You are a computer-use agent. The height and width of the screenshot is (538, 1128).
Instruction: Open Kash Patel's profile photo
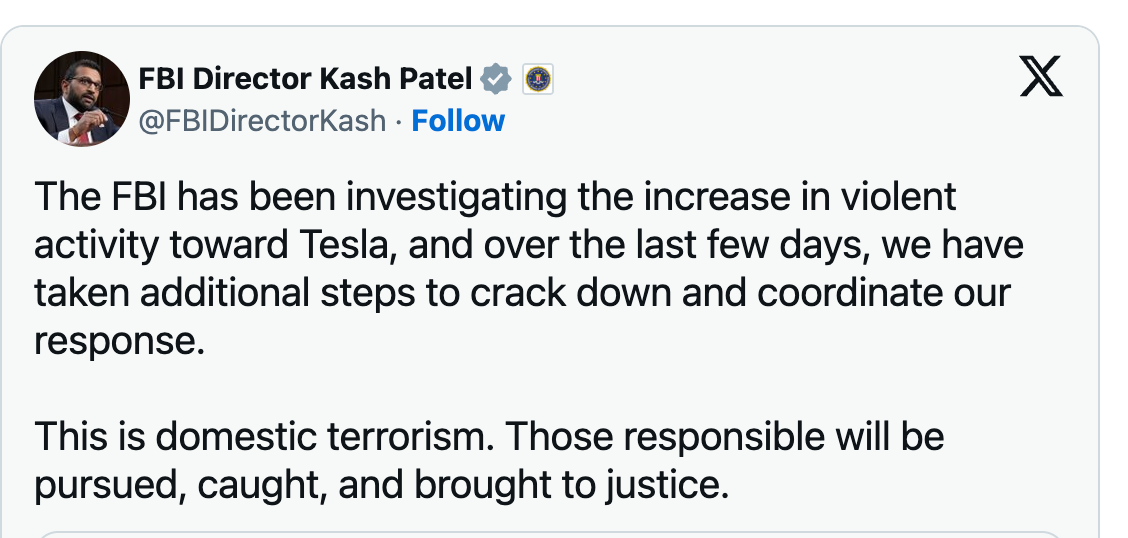coord(82,99)
